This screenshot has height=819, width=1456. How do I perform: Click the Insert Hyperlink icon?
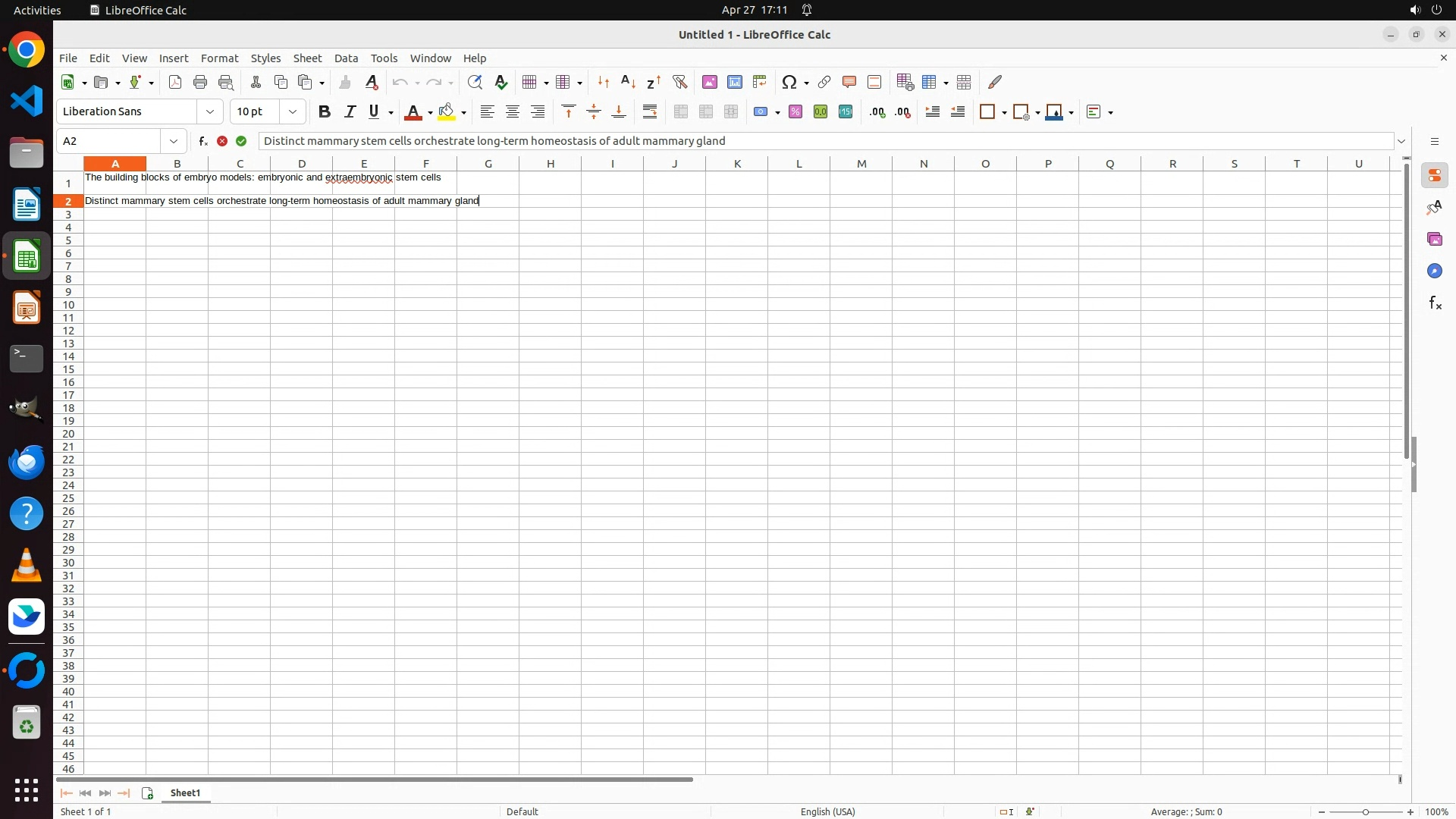click(824, 82)
